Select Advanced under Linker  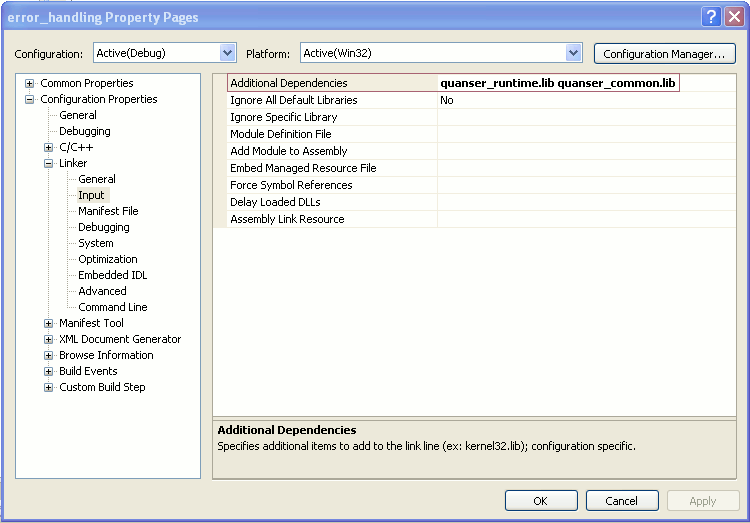click(x=102, y=291)
